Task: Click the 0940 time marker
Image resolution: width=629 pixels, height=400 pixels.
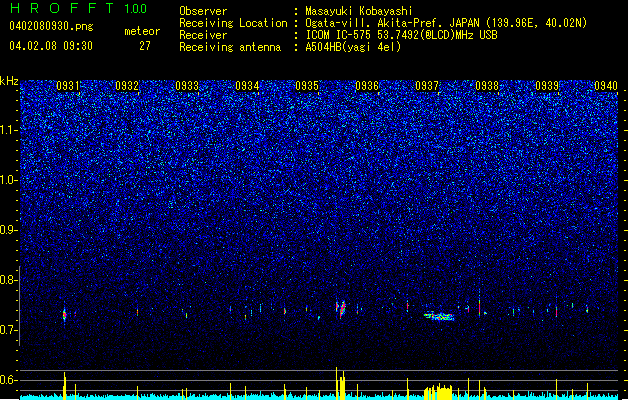Action: coord(606,86)
